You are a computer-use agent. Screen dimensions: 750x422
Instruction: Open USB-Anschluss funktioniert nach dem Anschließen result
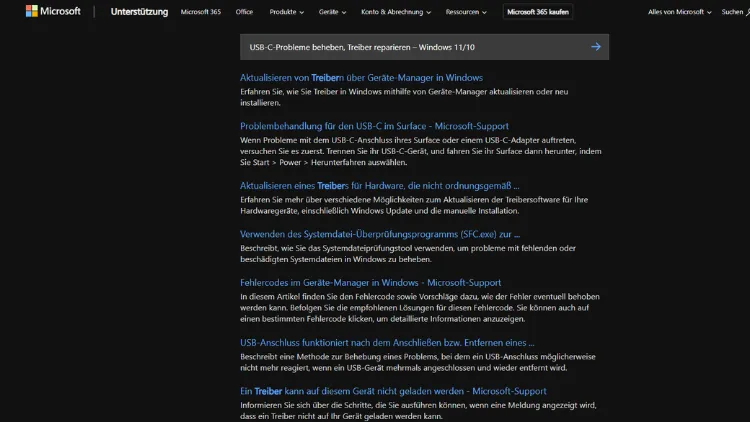(387, 342)
